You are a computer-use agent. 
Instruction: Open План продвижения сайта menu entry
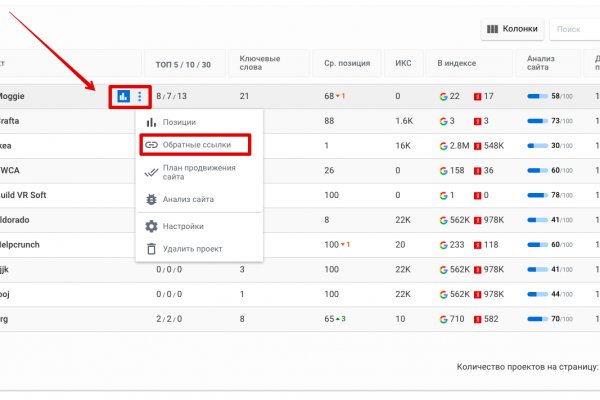pyautogui.click(x=199, y=172)
